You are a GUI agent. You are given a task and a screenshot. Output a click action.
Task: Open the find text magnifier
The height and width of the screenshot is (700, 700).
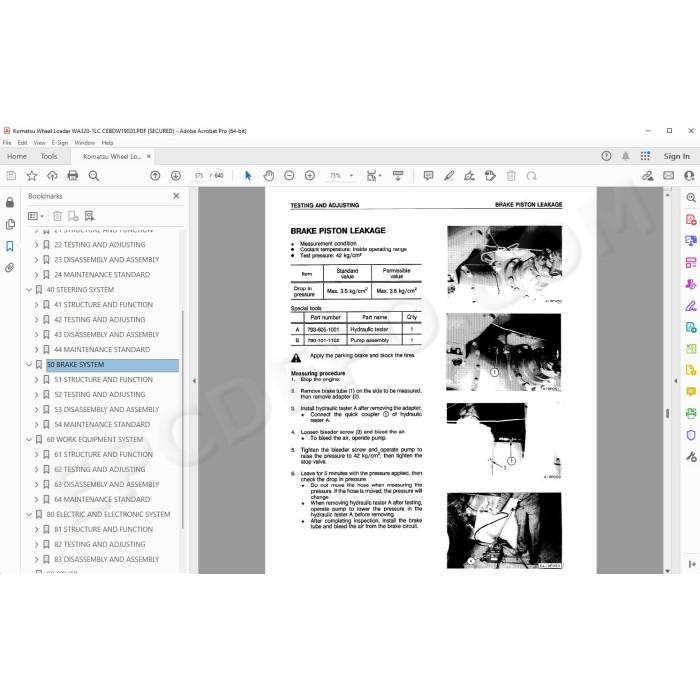(94, 176)
